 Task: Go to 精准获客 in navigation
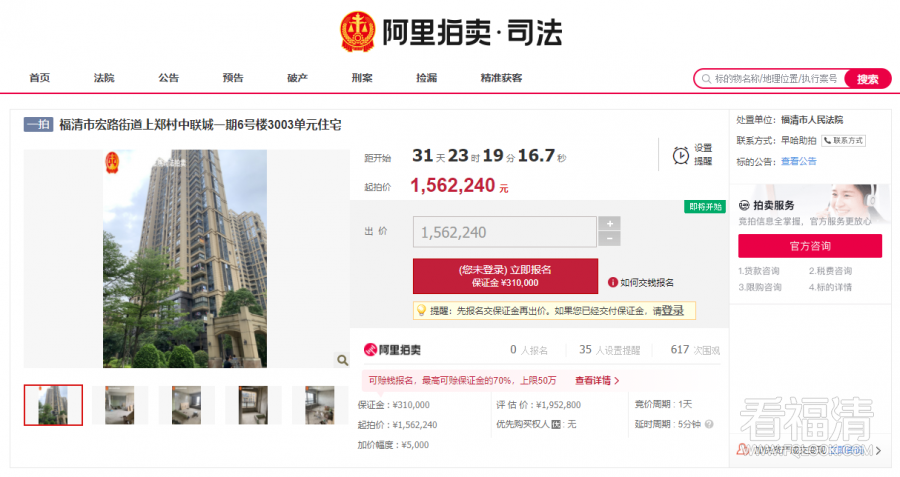[x=501, y=78]
